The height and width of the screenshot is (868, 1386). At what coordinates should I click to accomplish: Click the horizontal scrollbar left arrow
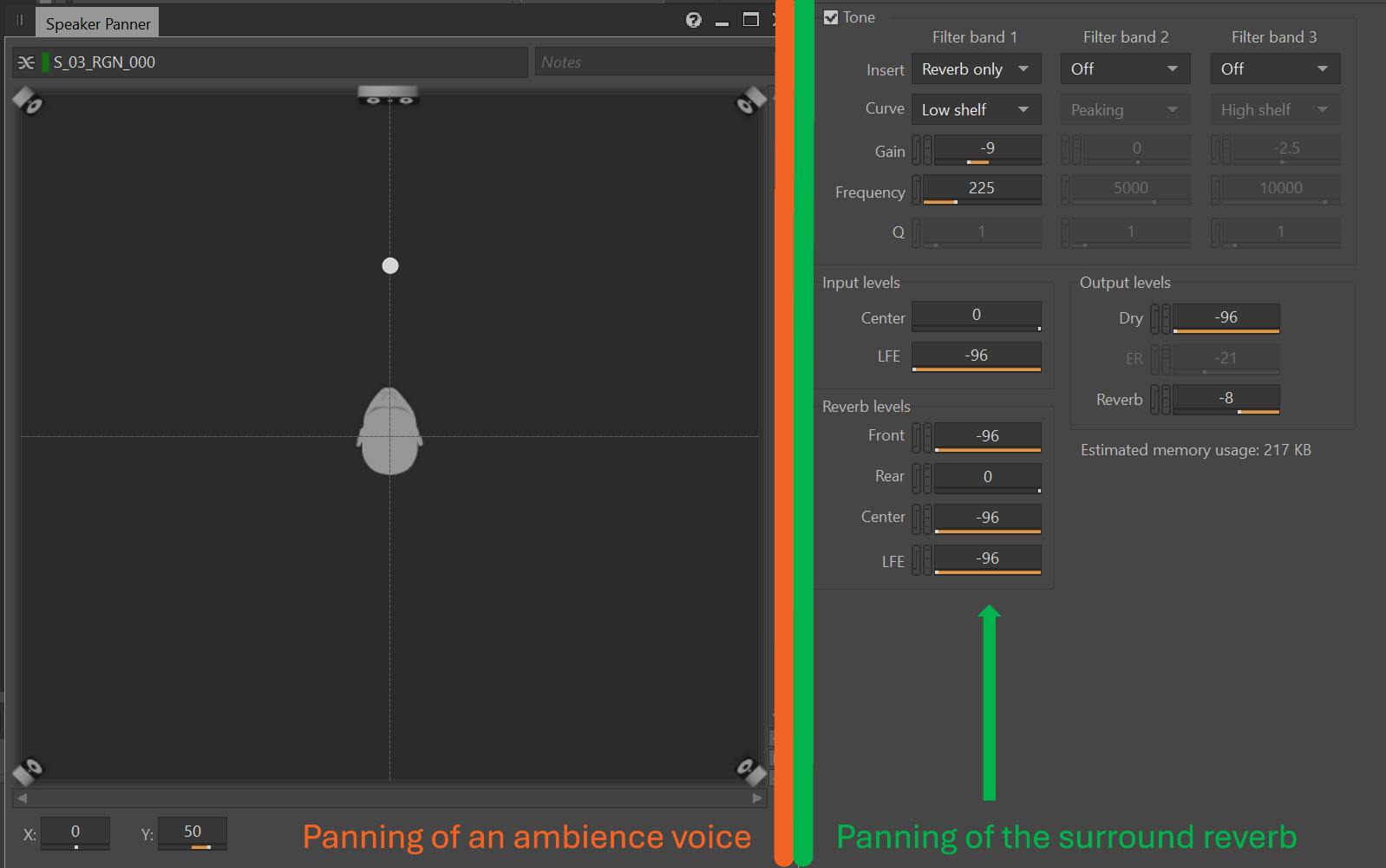[23, 798]
